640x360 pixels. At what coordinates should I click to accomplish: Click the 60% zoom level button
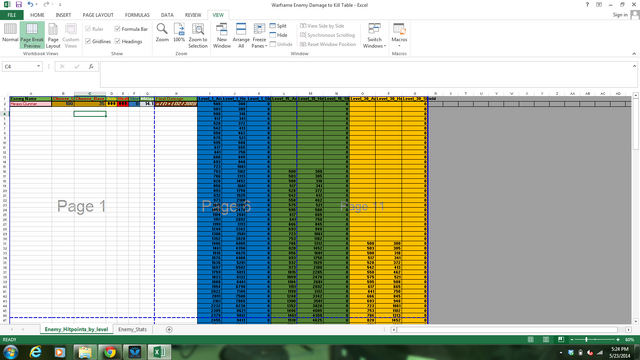coord(629,340)
